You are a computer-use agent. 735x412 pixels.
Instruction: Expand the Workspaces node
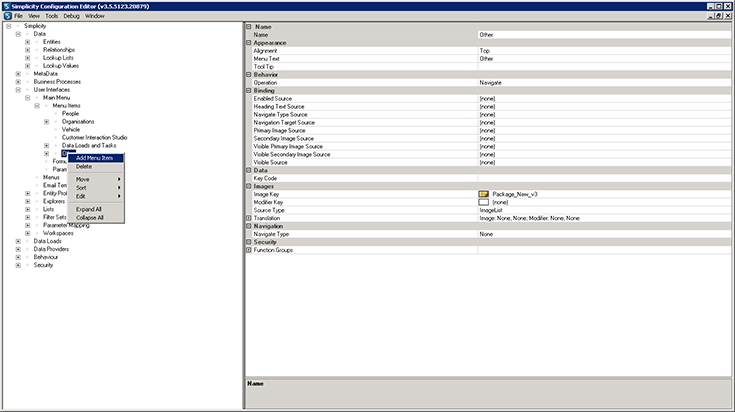tap(27, 233)
